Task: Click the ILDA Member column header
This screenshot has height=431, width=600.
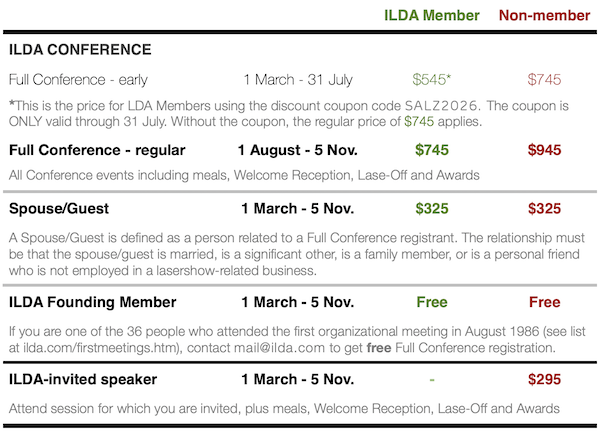Action: 432,15
